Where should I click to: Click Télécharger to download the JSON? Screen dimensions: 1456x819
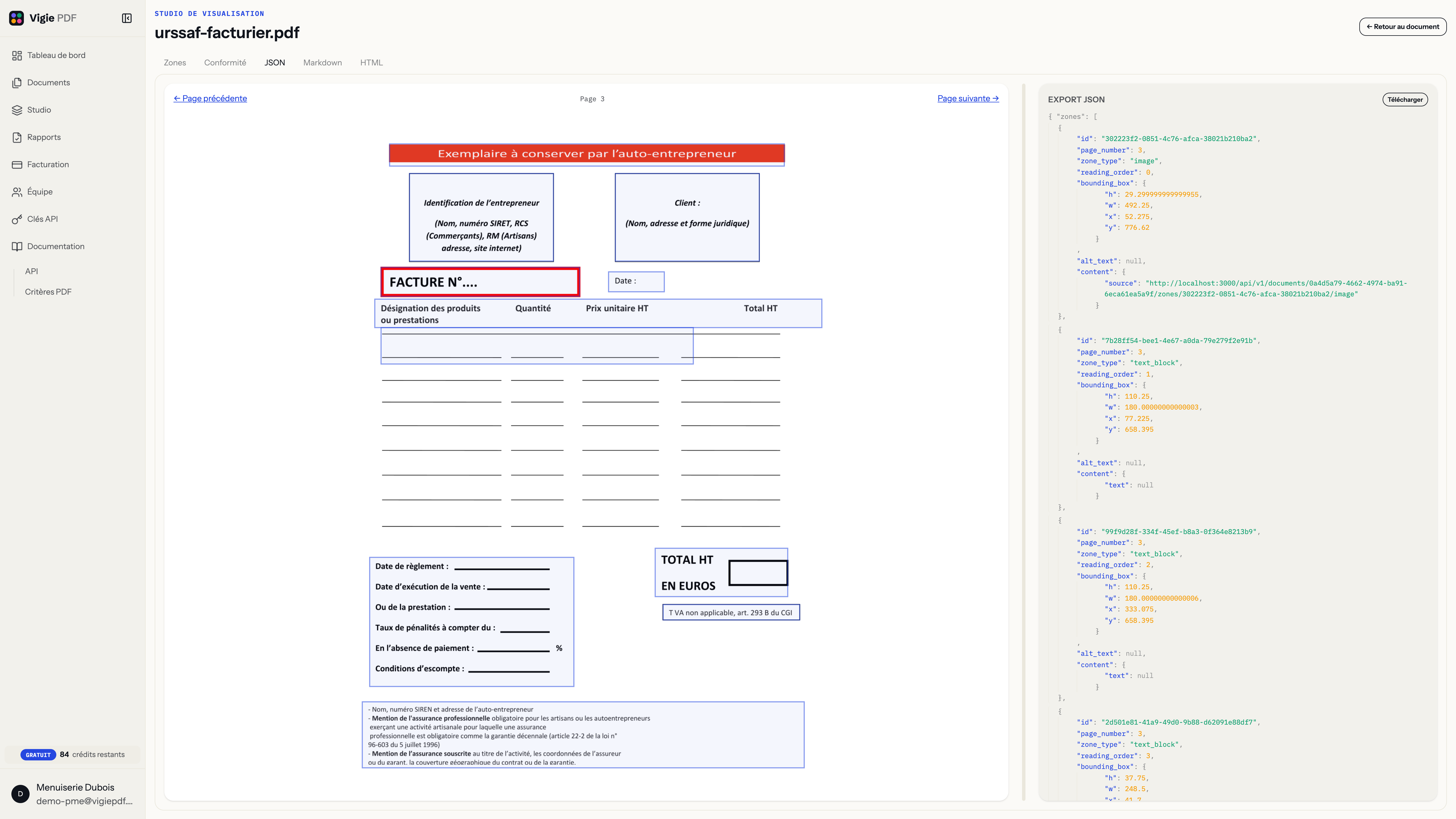(1405, 100)
